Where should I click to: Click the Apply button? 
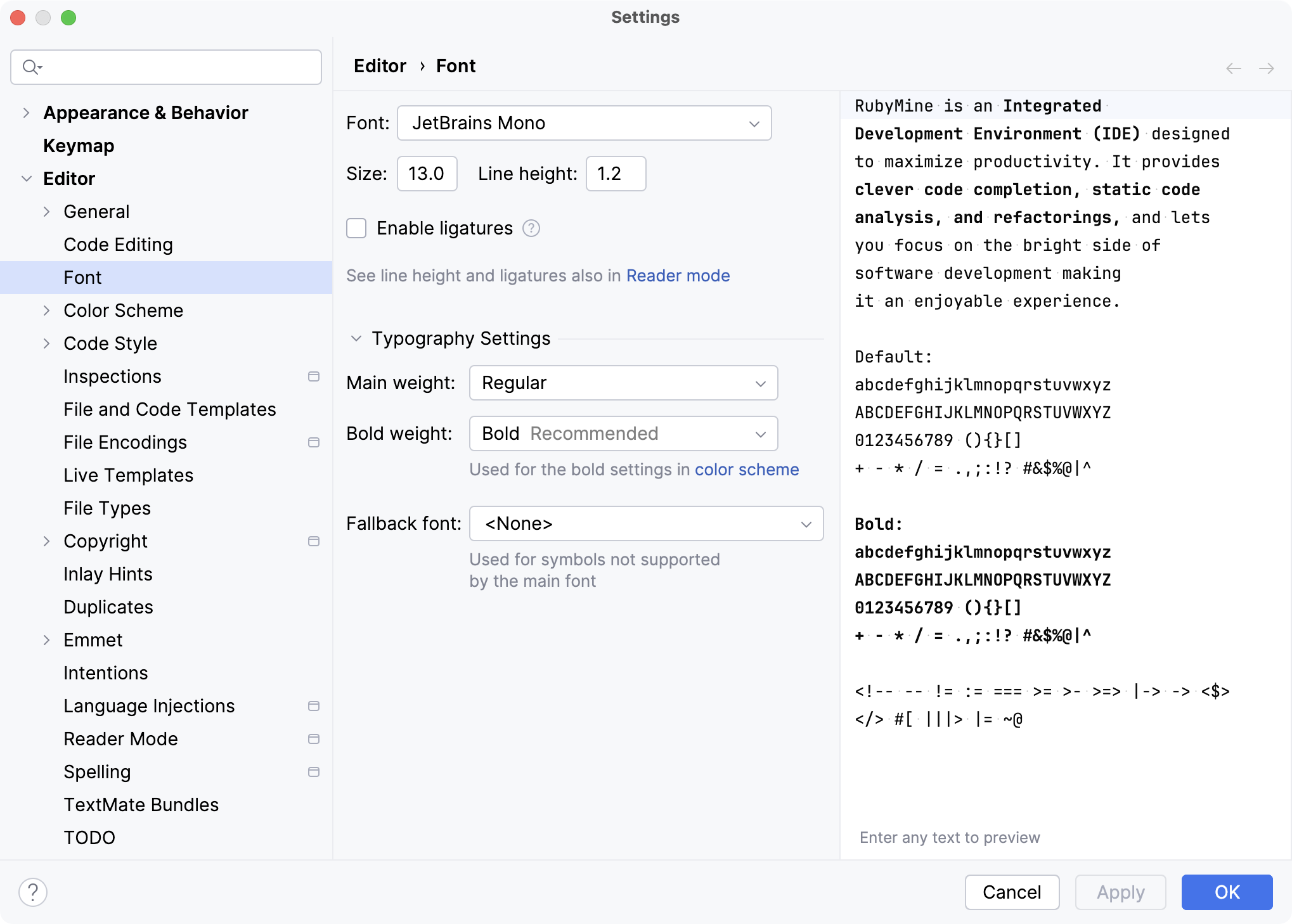point(1120,892)
